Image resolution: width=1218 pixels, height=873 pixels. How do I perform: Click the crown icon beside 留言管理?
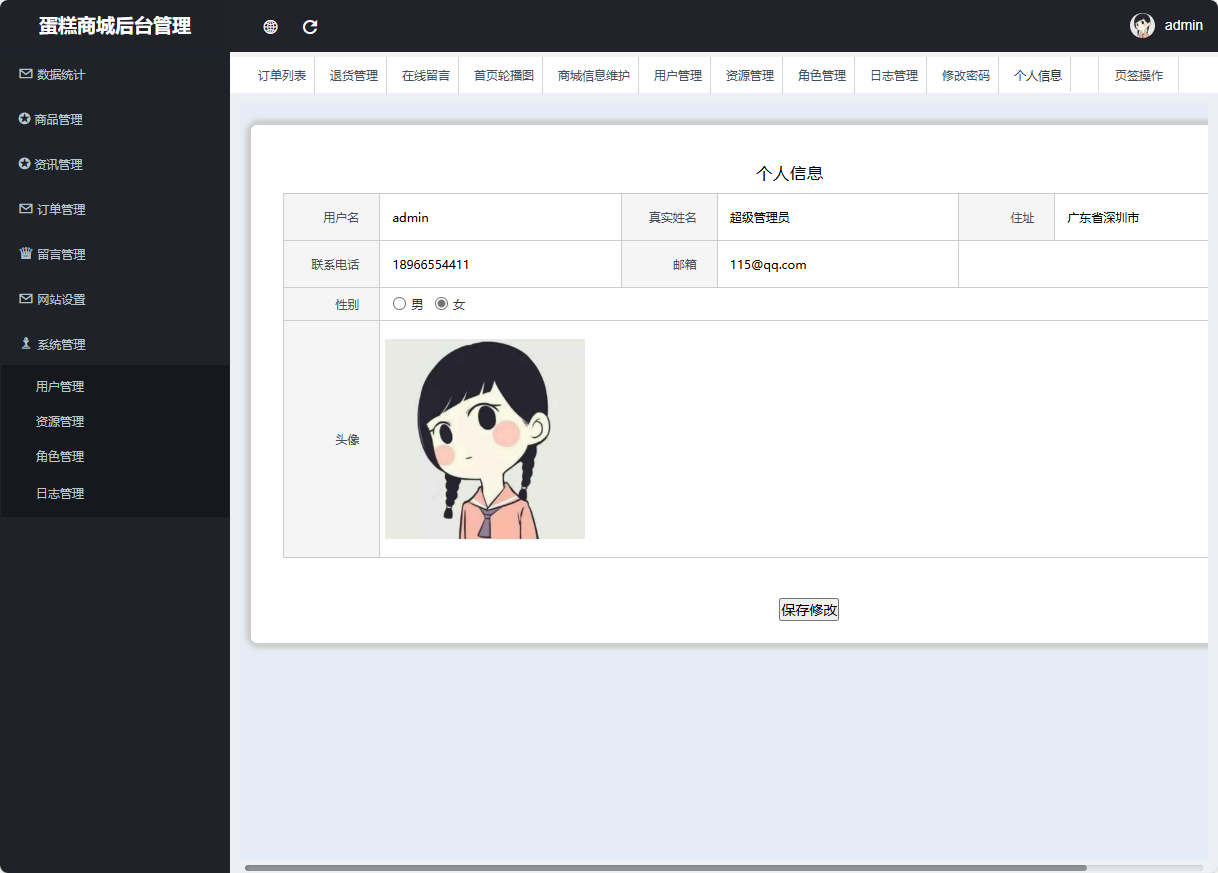pos(25,254)
